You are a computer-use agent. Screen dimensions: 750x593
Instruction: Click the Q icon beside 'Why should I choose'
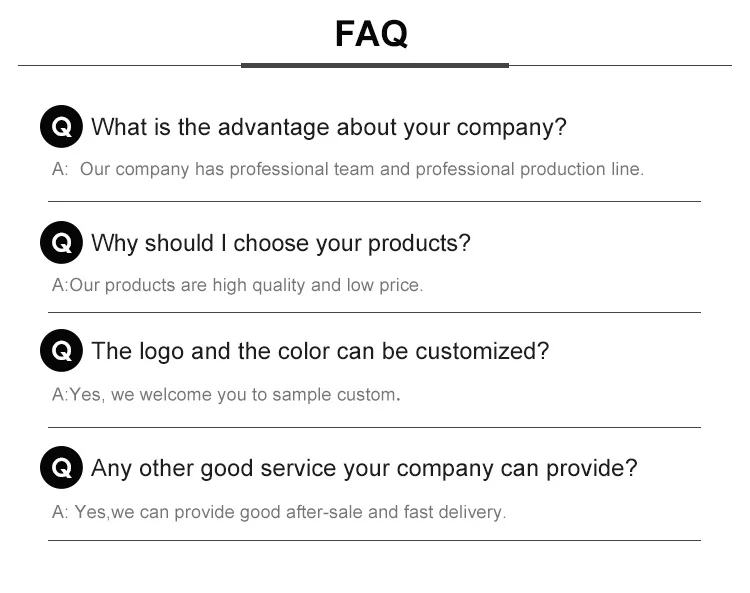click(x=61, y=243)
